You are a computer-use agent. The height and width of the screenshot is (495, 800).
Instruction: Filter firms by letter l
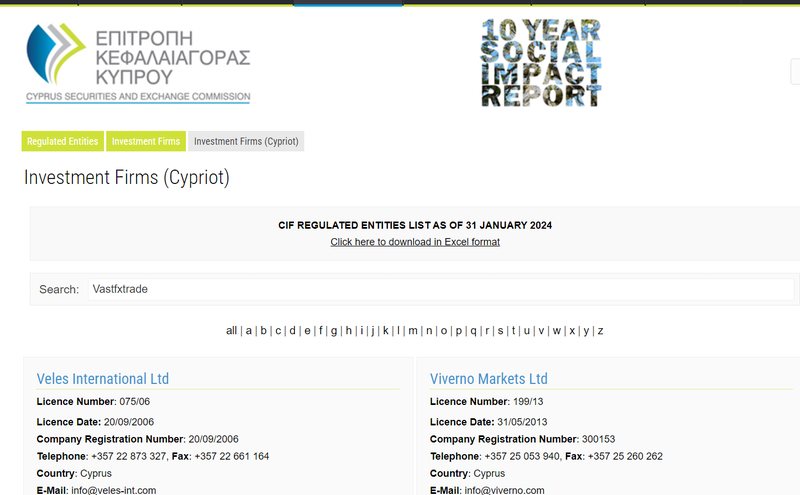pos(398,331)
